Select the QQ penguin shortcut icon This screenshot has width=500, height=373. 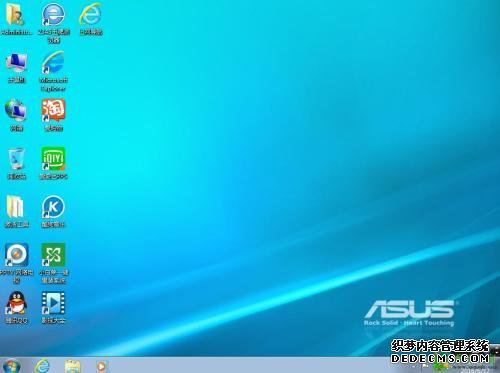[16, 307]
